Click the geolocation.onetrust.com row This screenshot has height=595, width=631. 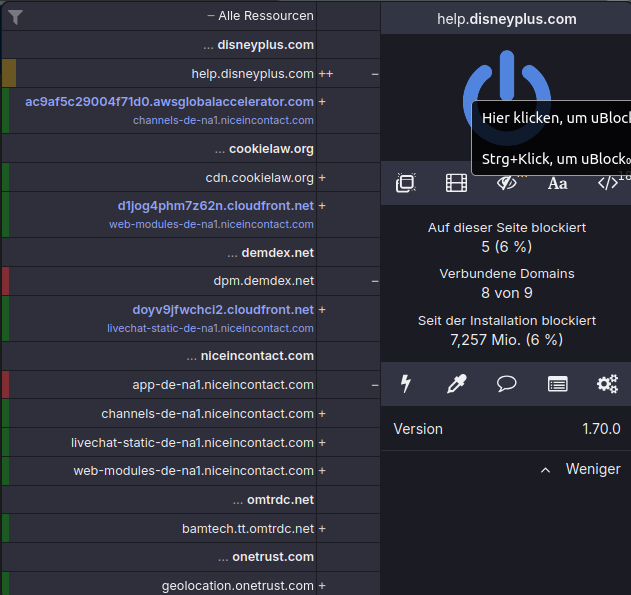point(237,585)
